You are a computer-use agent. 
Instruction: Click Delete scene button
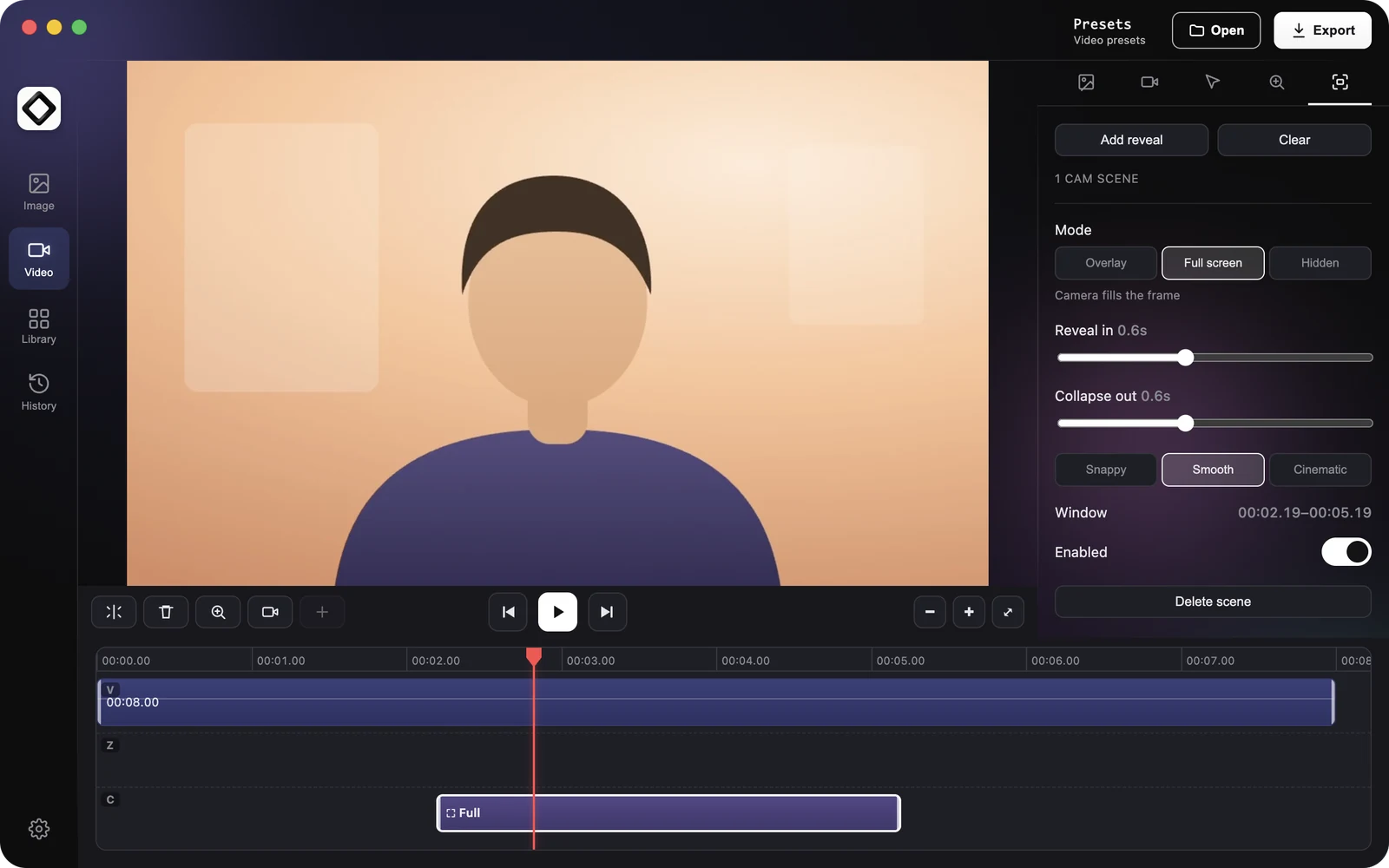1213,602
